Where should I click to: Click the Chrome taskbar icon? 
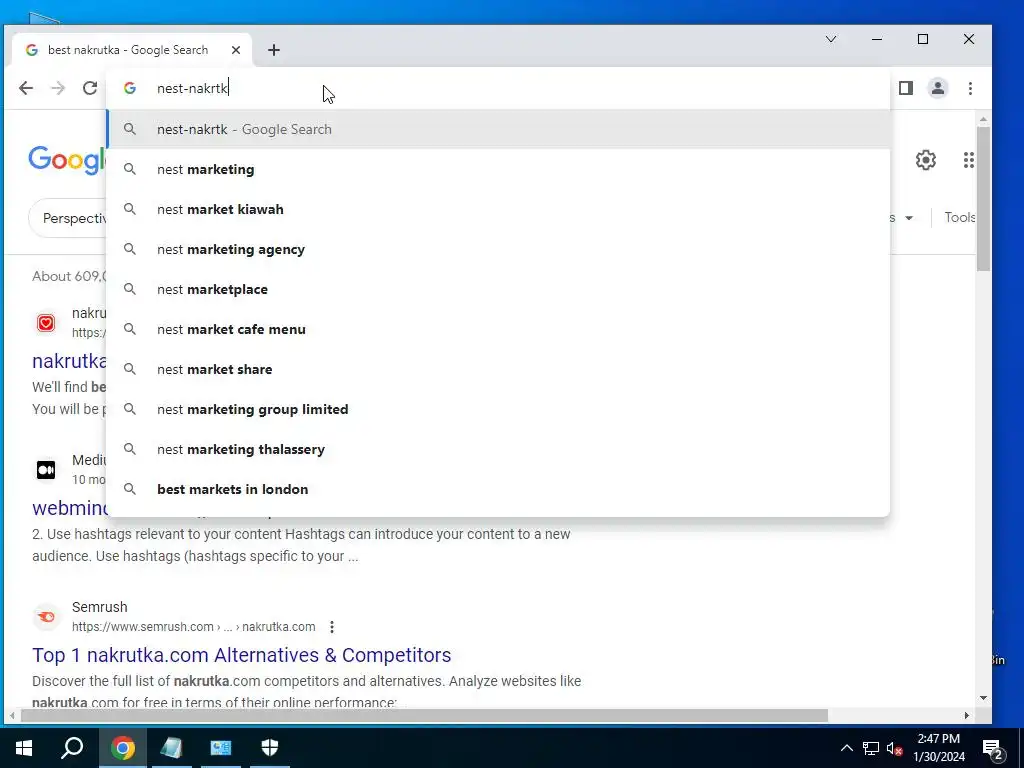(123, 748)
